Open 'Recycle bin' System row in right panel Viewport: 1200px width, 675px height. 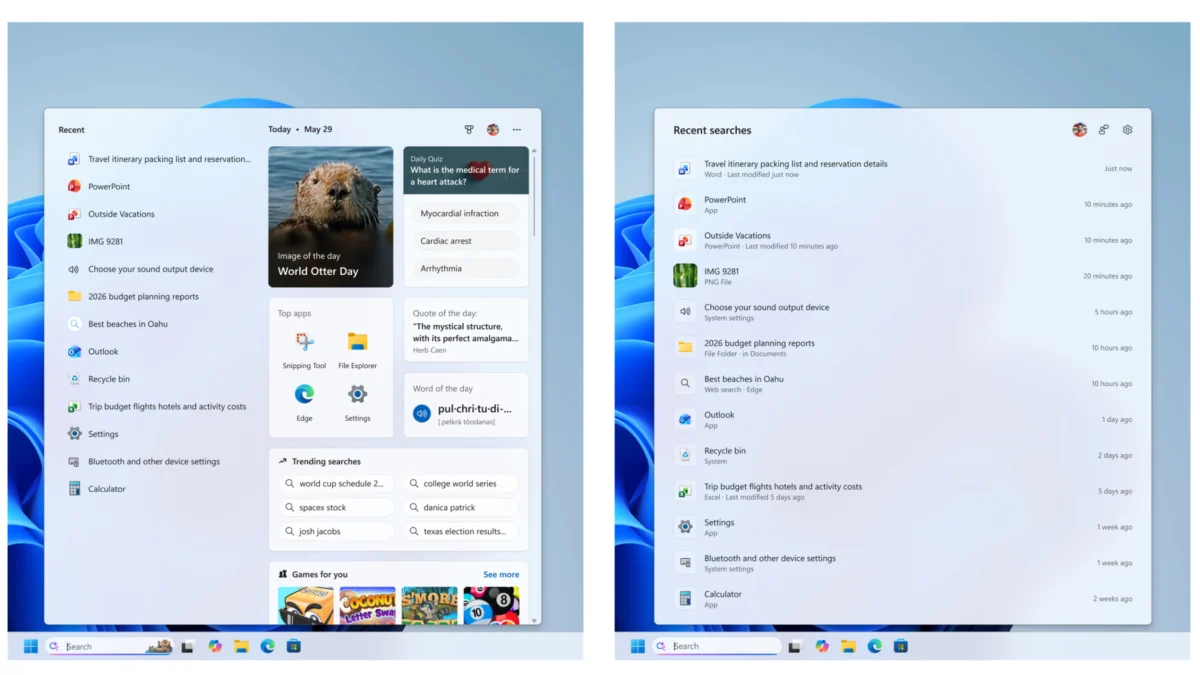[x=903, y=455]
